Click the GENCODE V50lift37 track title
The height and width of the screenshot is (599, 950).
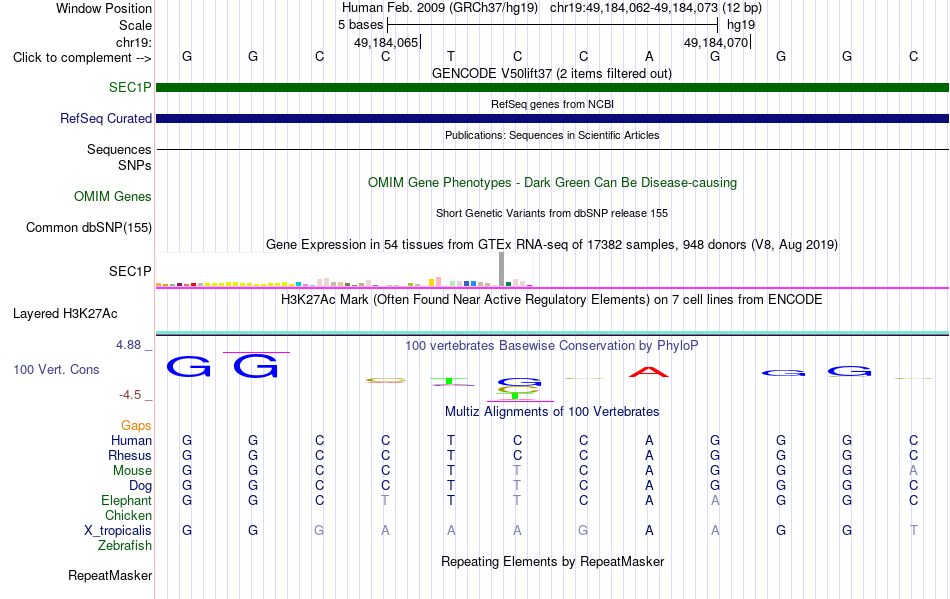[x=552, y=73]
